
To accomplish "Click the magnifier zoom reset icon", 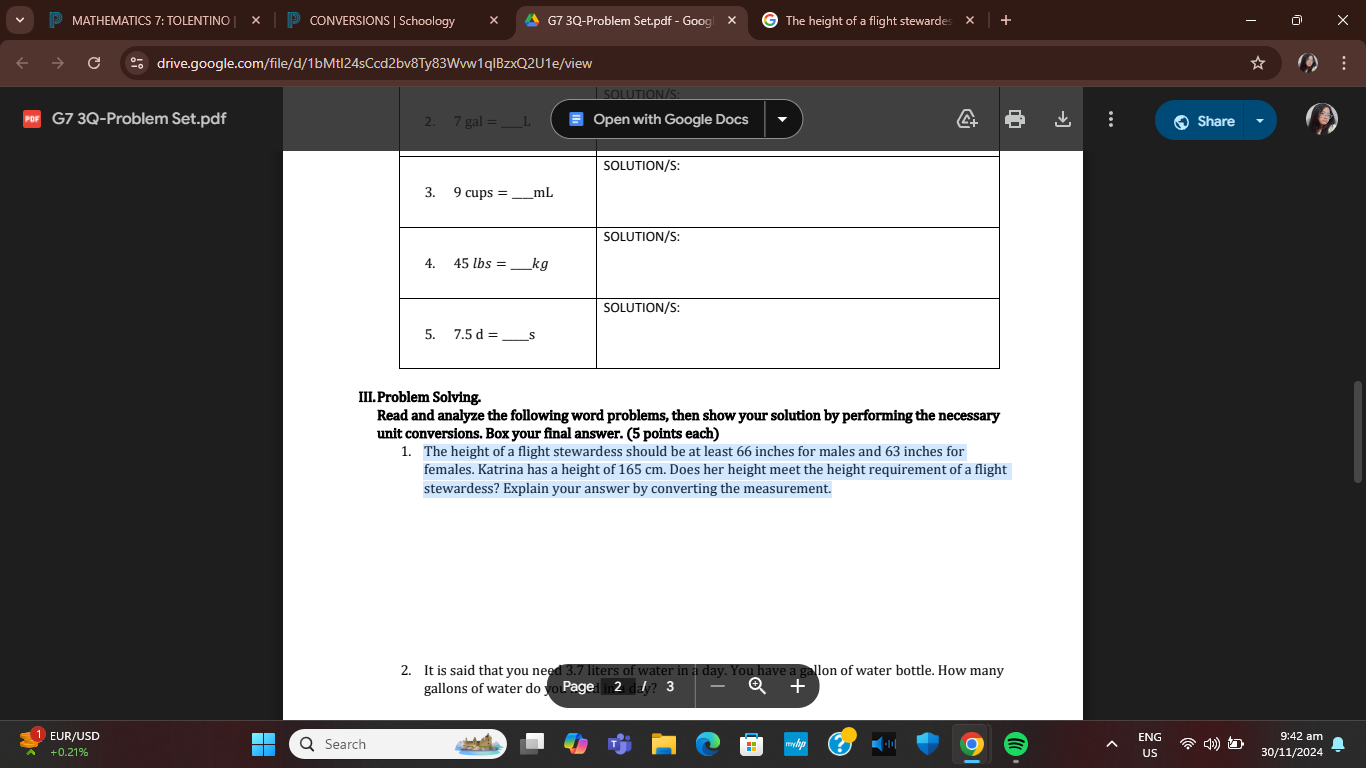I will [x=757, y=686].
